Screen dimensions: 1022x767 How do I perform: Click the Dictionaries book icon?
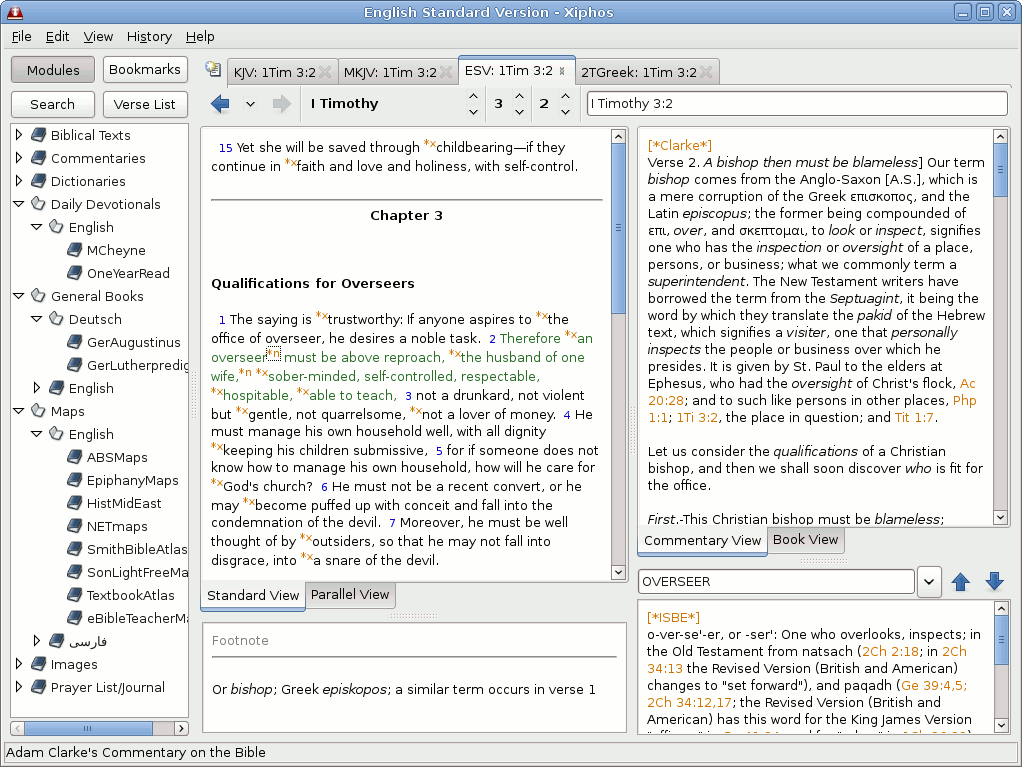[x=38, y=181]
